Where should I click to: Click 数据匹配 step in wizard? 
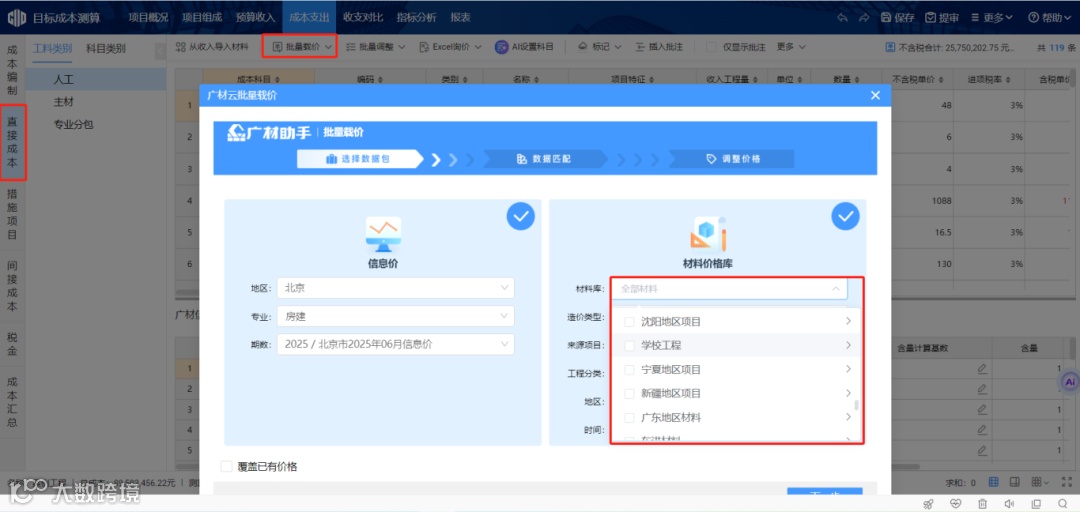pyautogui.click(x=544, y=158)
